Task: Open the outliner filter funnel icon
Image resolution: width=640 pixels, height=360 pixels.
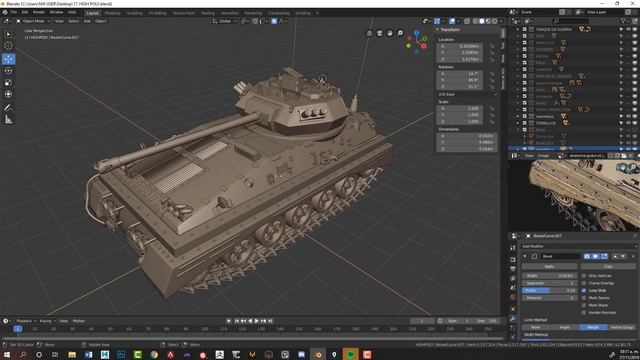Action: [x=624, y=21]
